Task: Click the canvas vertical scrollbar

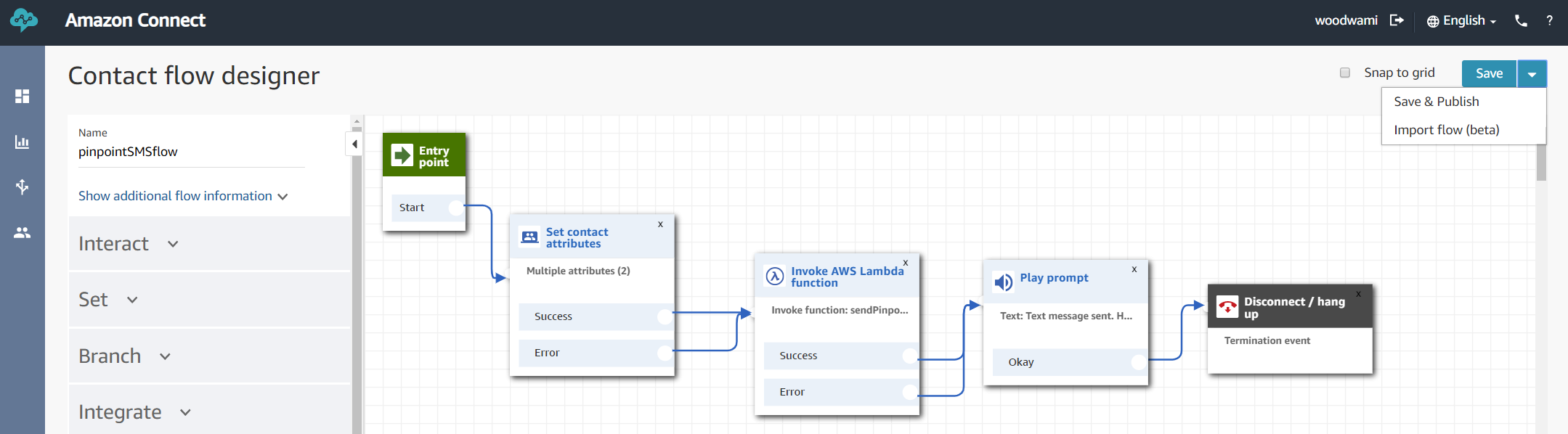Action: click(1541, 163)
